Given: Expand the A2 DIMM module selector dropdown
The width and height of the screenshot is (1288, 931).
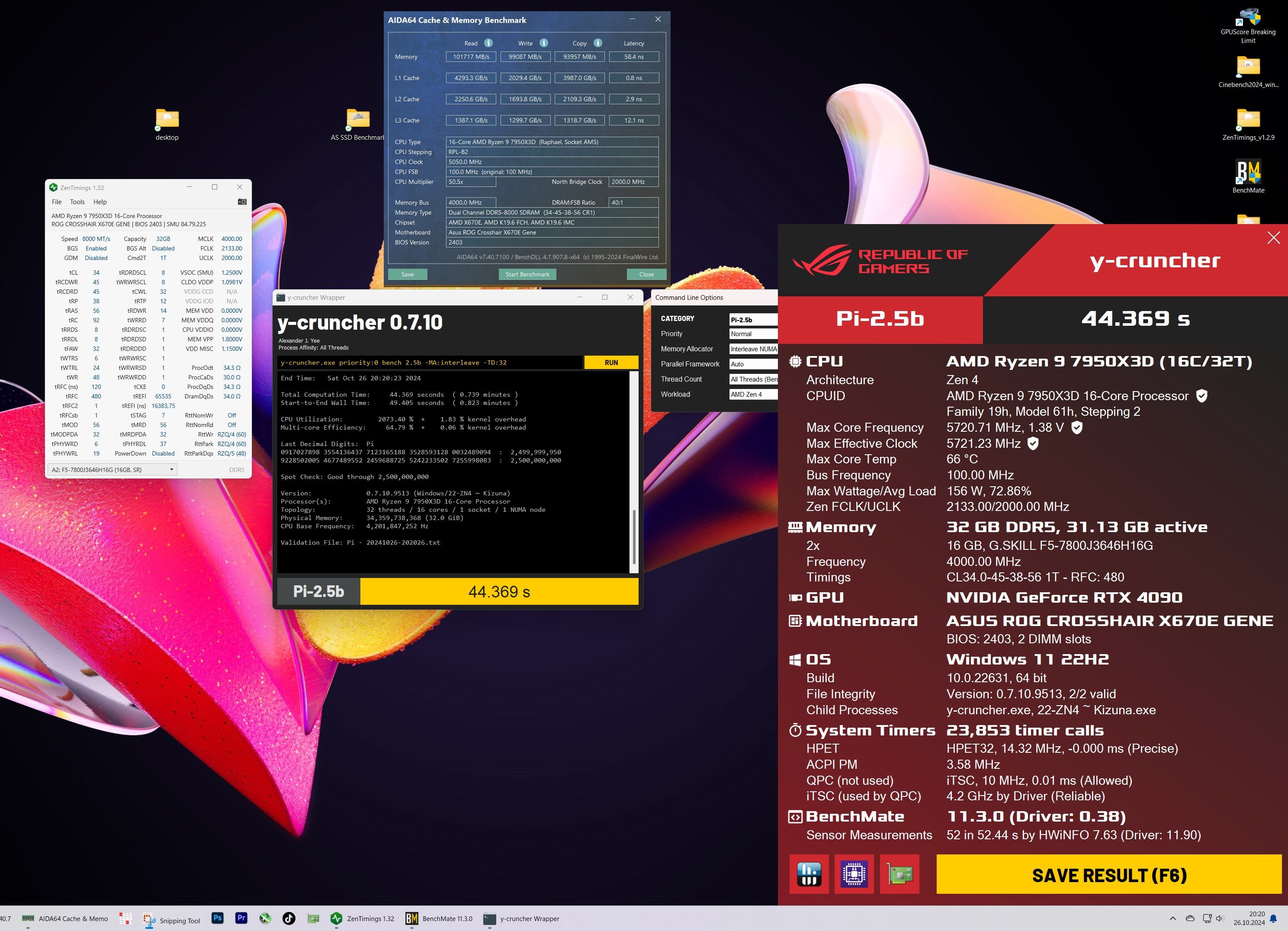Looking at the screenshot, I should 171,470.
